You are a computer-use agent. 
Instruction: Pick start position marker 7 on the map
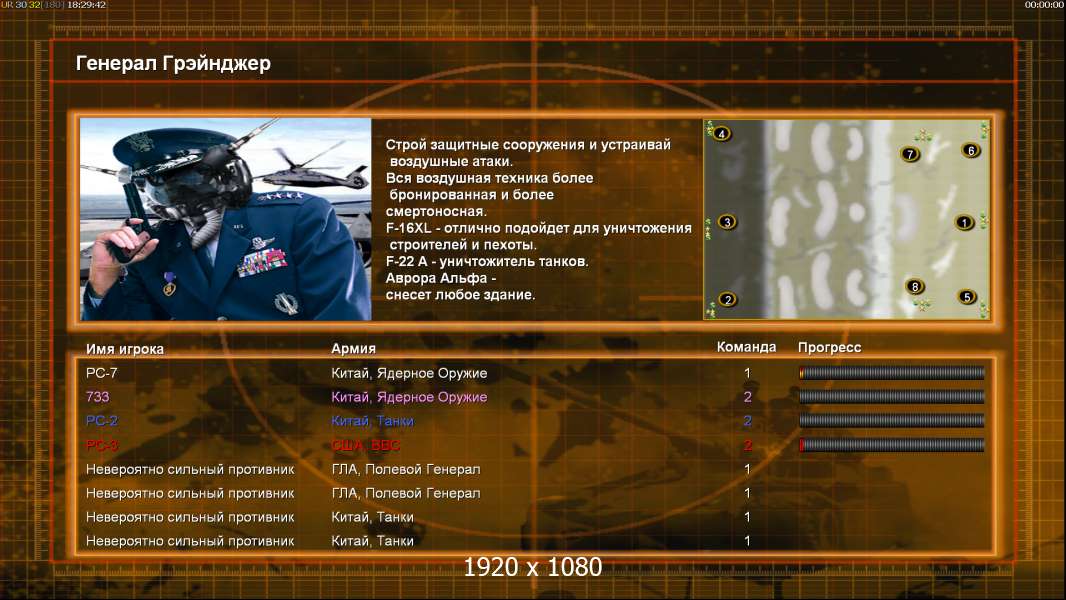click(910, 154)
